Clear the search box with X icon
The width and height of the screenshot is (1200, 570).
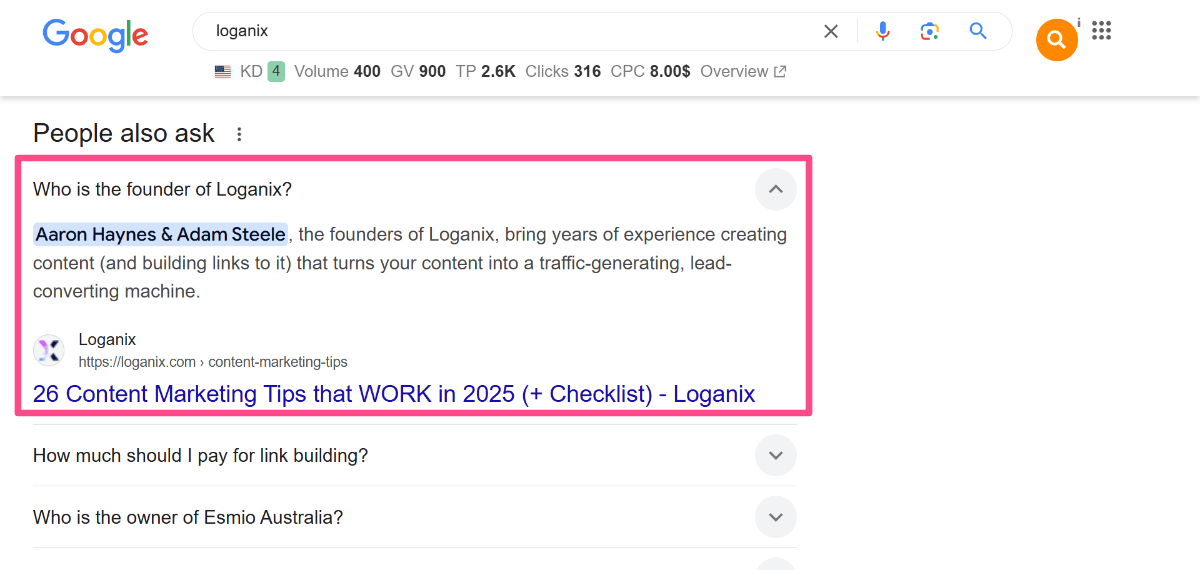tap(831, 32)
